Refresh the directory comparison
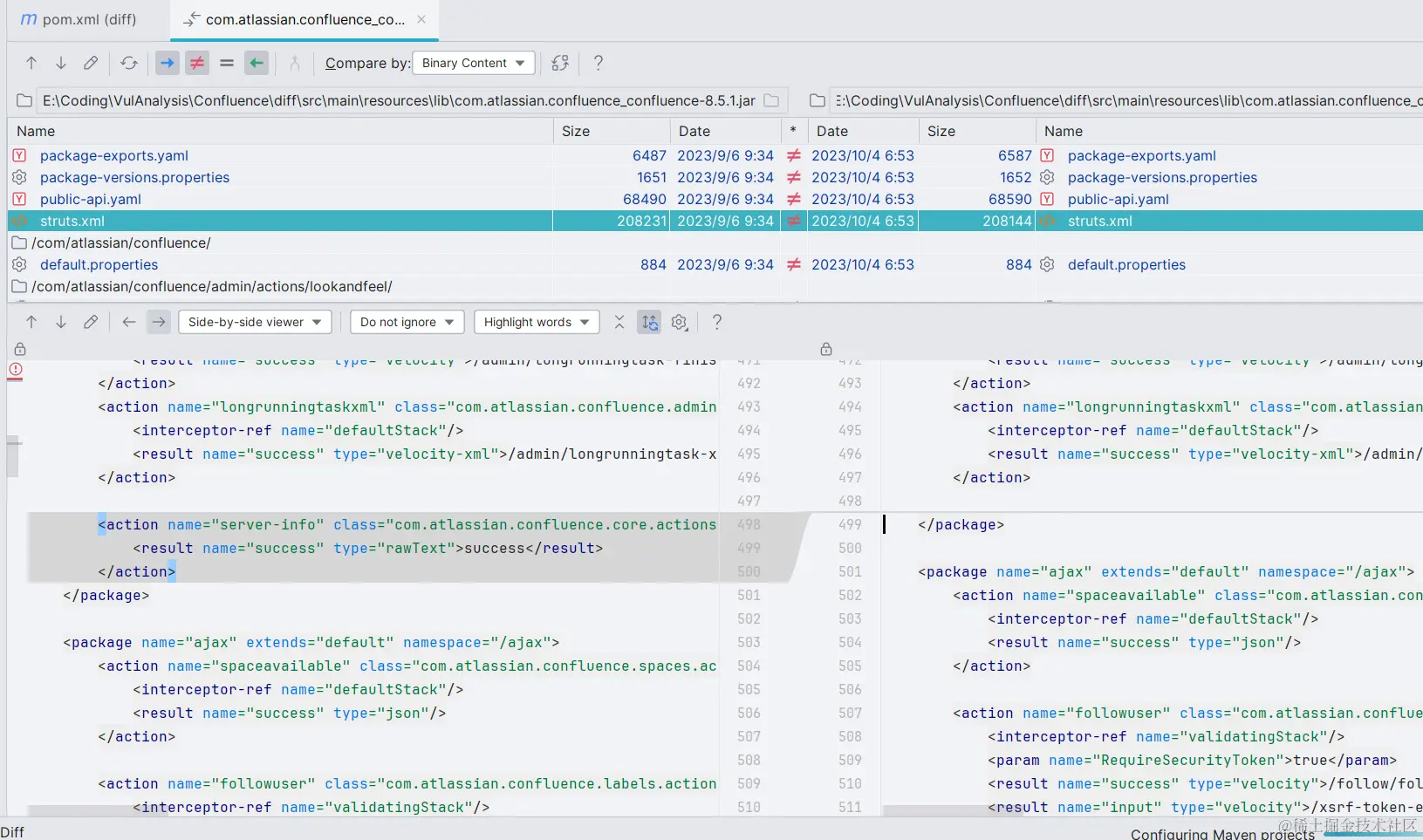 point(129,63)
